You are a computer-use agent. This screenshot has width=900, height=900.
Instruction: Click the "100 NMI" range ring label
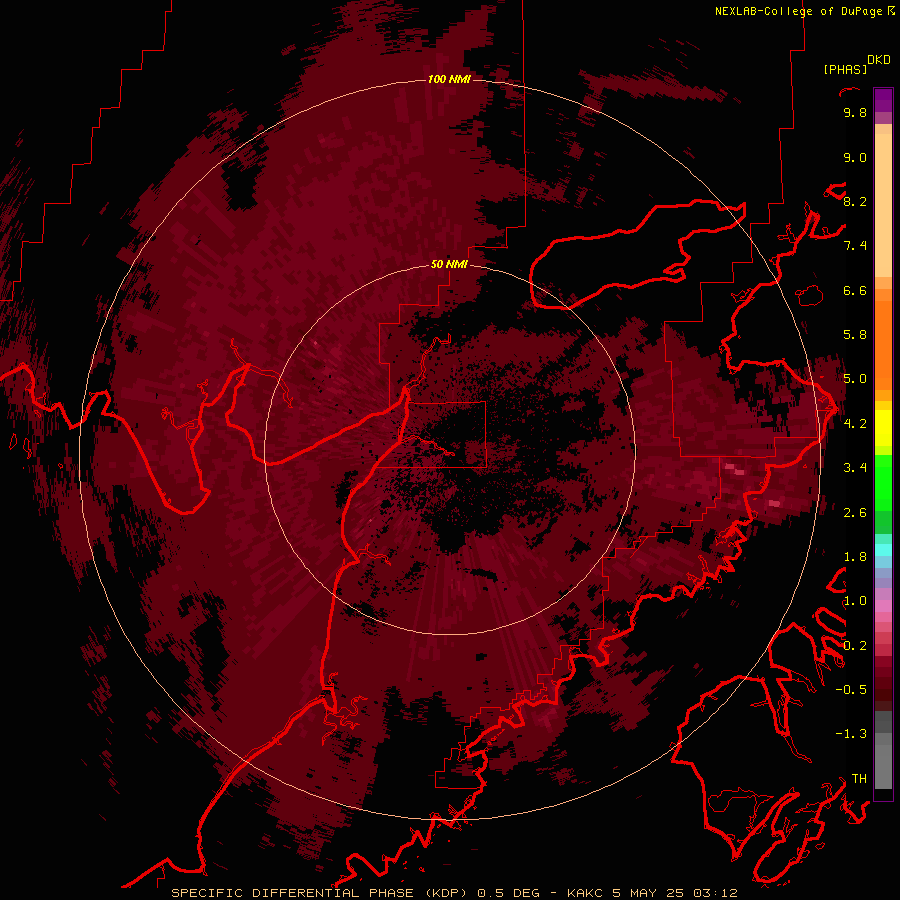tap(449, 79)
